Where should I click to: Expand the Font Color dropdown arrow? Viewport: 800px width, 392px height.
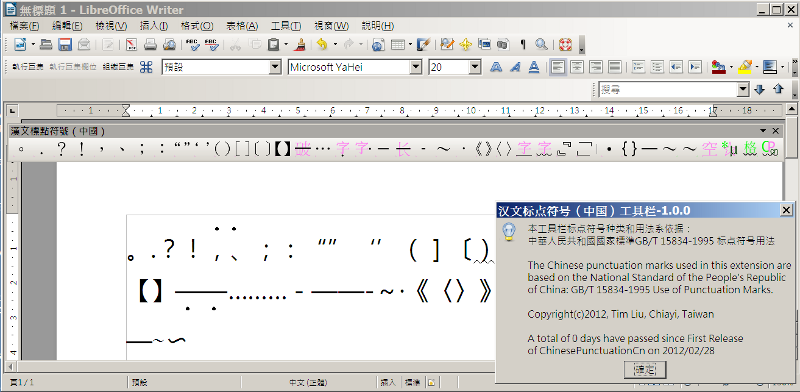pyautogui.click(x=731, y=67)
